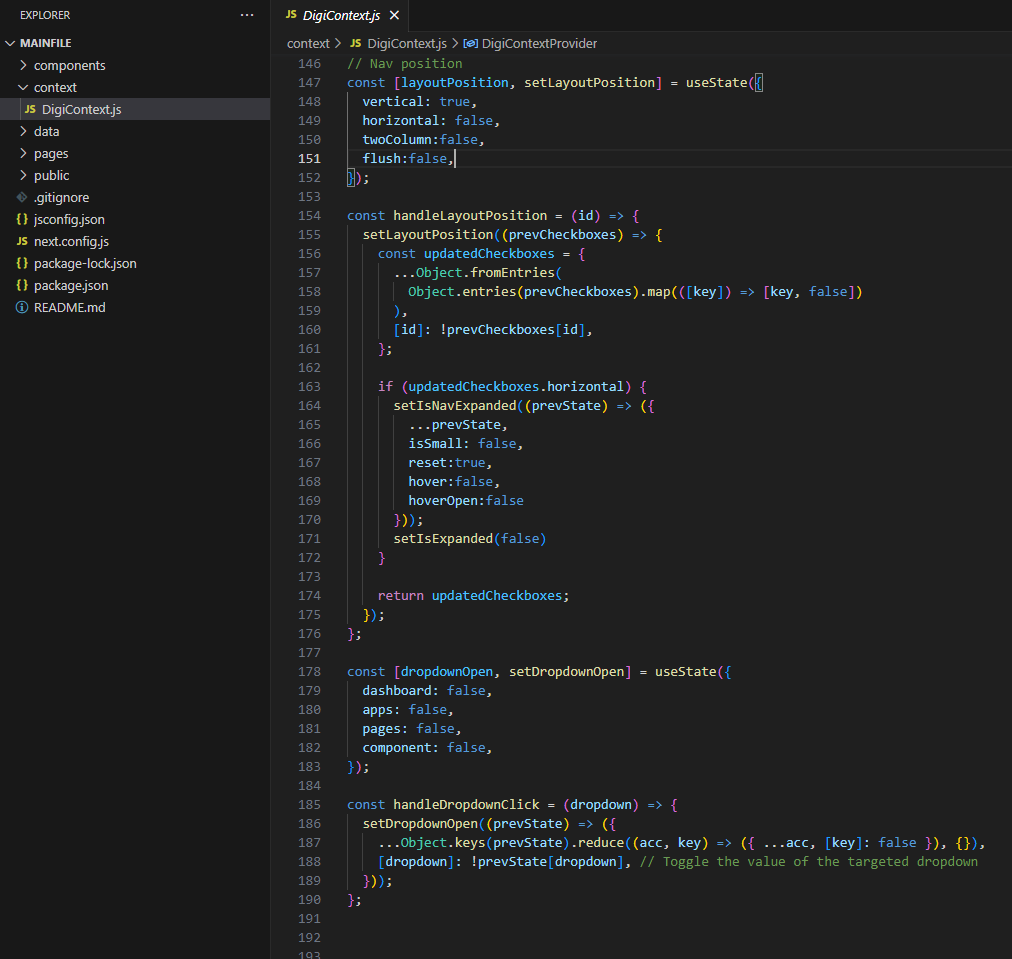Click the jsconfig.json braces icon
This screenshot has width=1012, height=959.
pyautogui.click(x=23, y=220)
